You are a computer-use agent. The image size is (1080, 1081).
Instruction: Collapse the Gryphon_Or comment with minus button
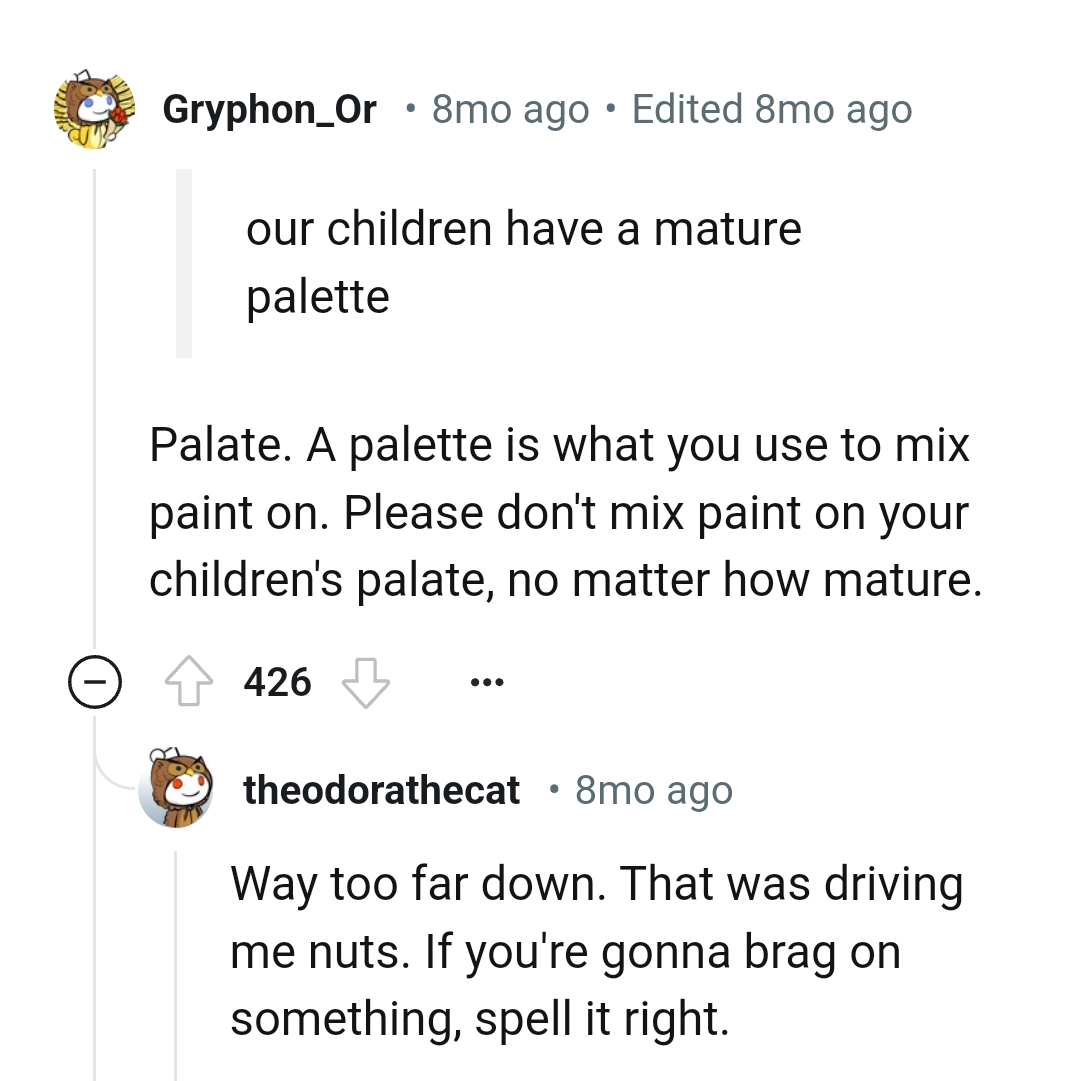click(x=95, y=683)
